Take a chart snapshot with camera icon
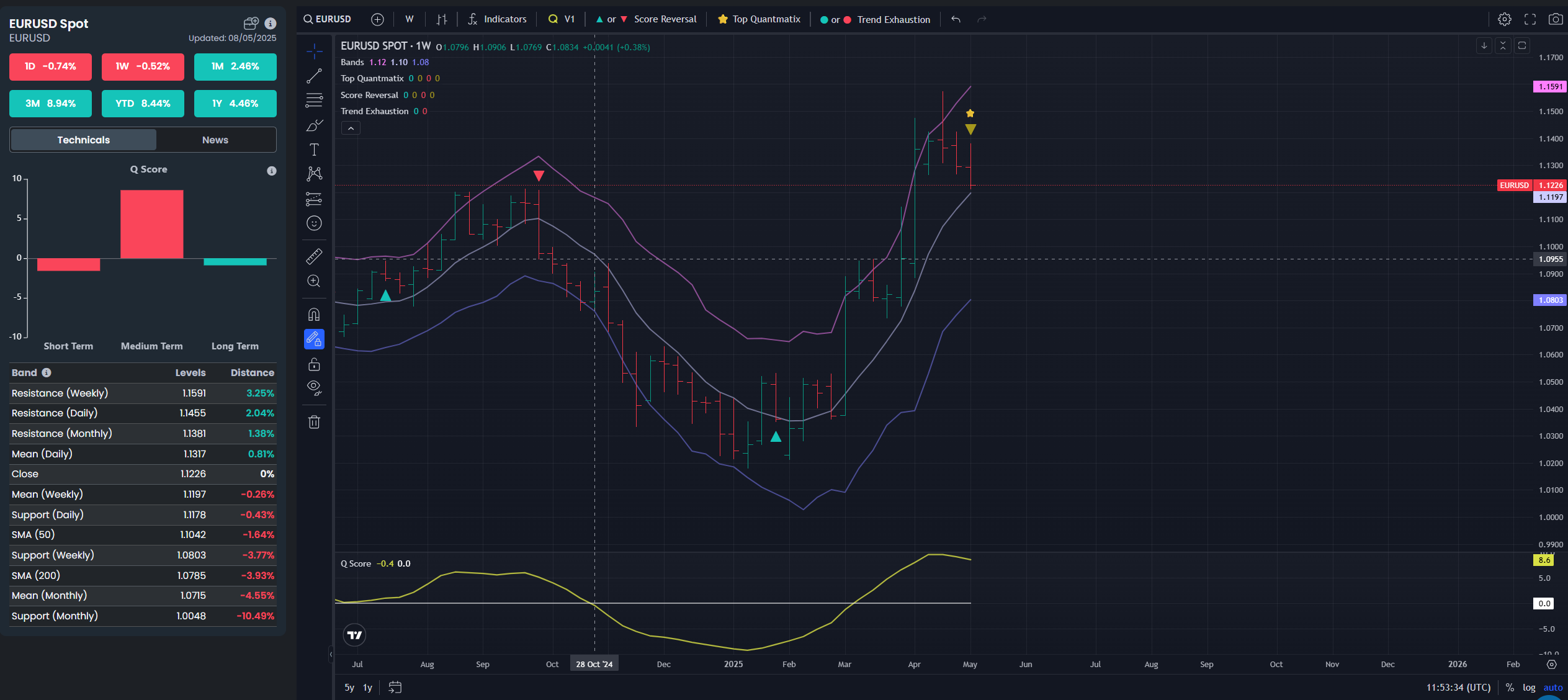This screenshot has height=700, width=1568. (x=1555, y=19)
